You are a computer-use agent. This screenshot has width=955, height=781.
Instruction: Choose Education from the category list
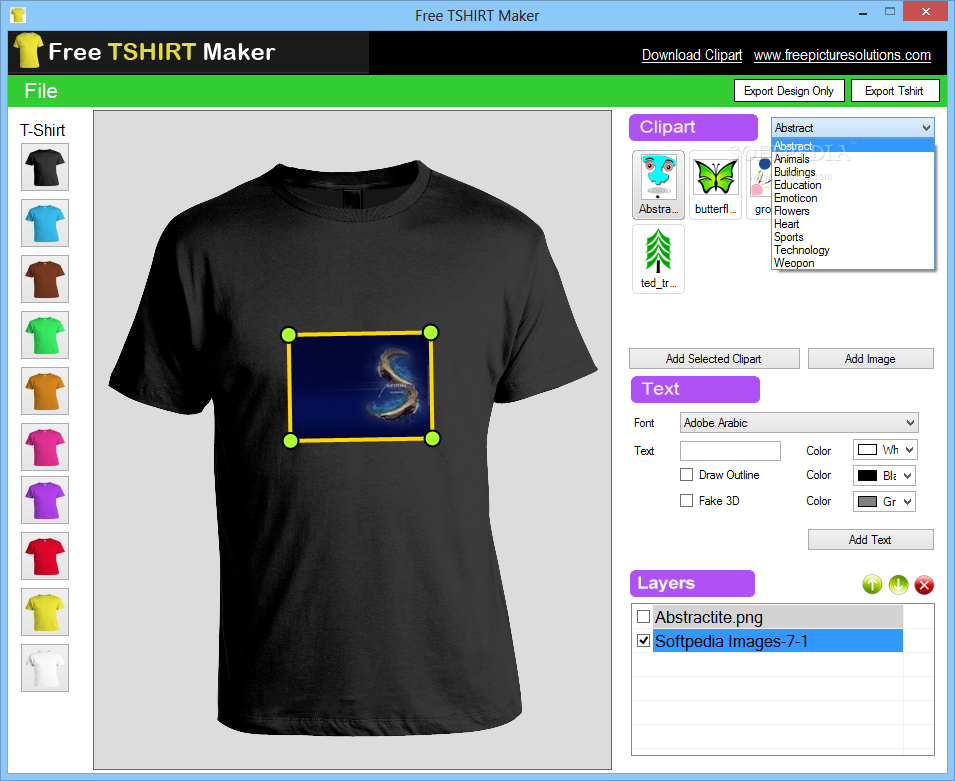pyautogui.click(x=853, y=185)
